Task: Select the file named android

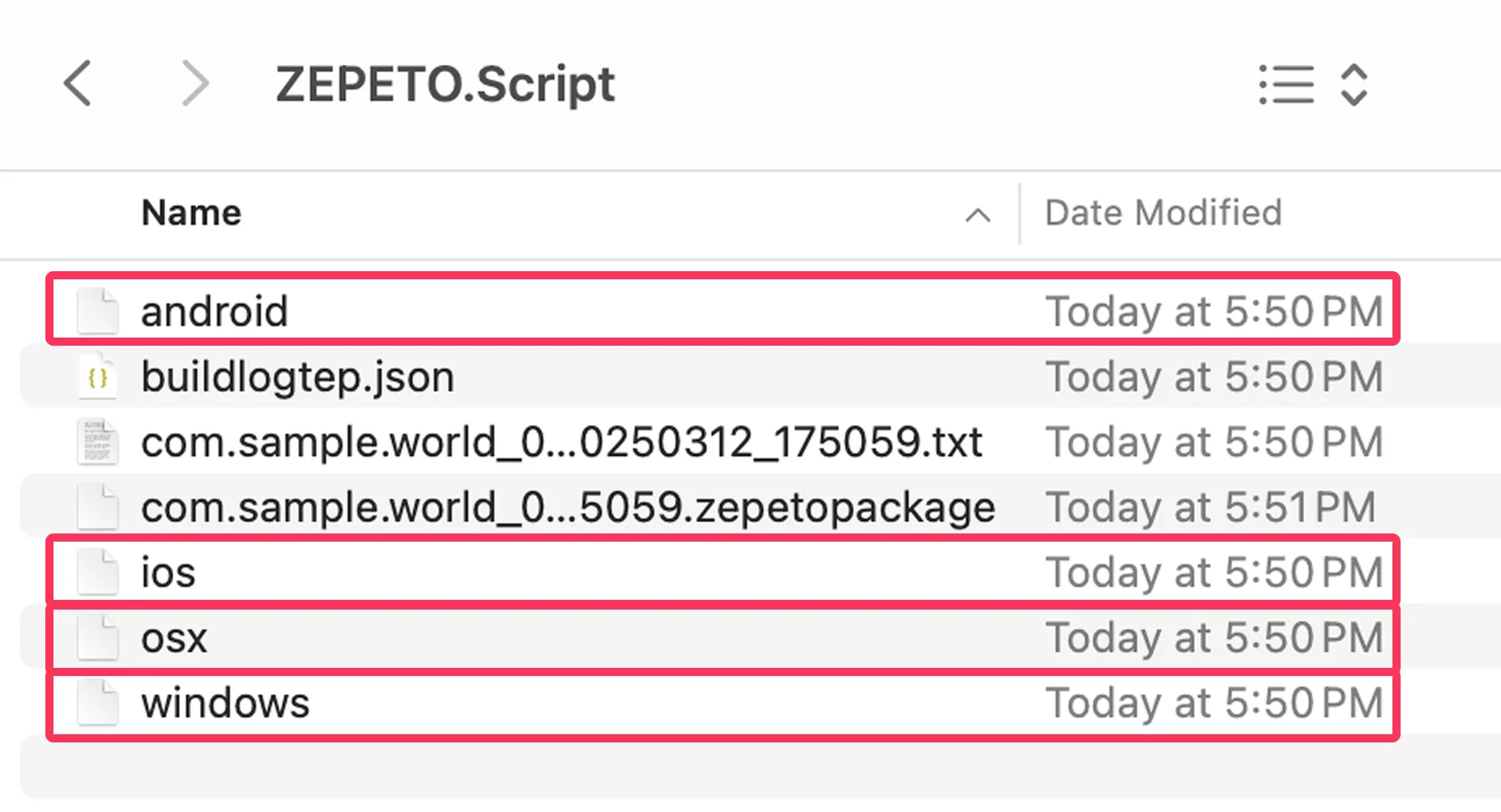Action: [215, 311]
